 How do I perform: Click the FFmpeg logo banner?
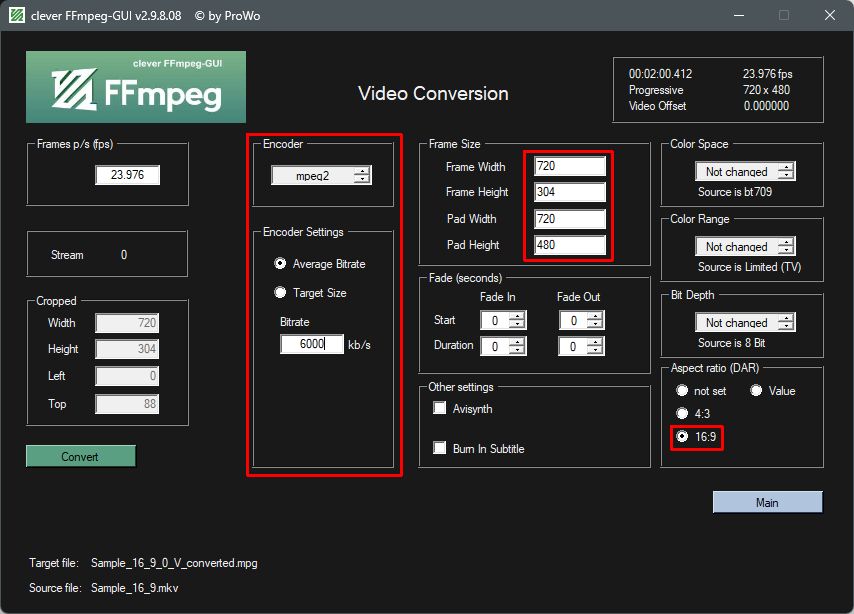coord(136,87)
